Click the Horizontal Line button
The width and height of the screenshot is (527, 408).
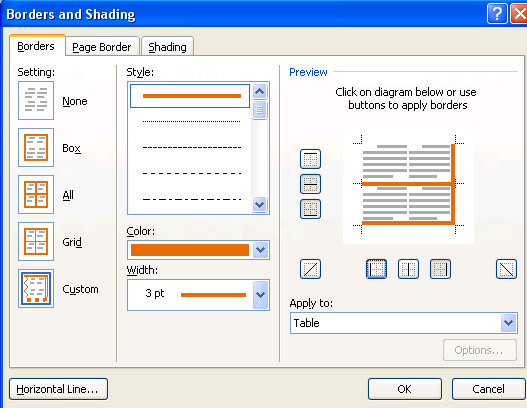(x=58, y=389)
